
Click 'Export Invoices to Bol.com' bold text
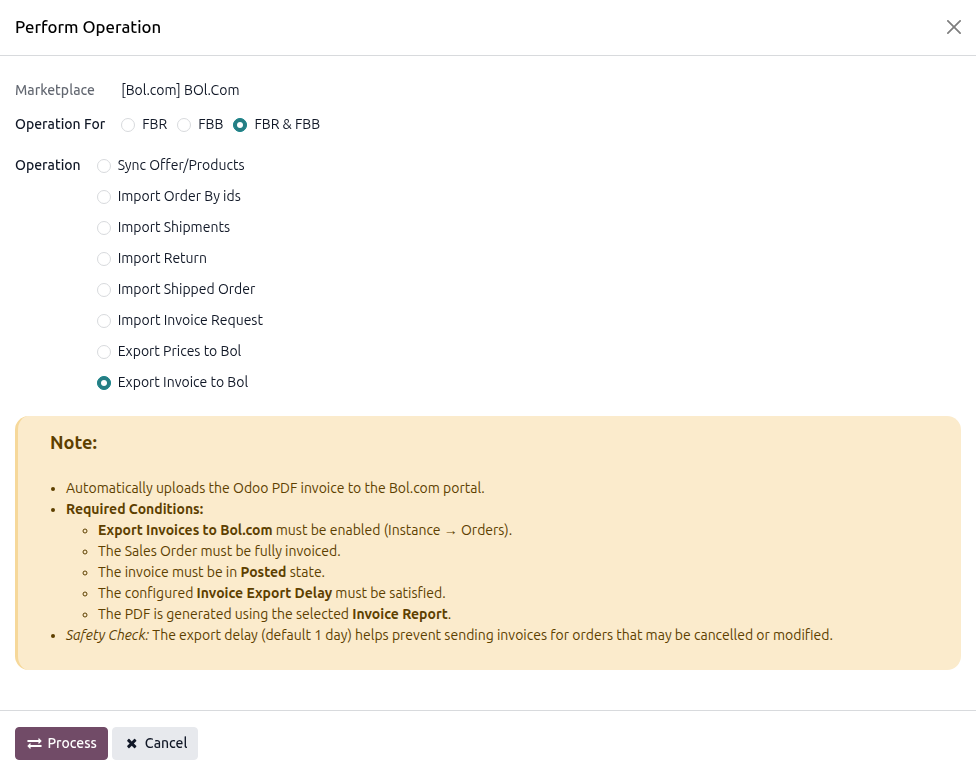(x=185, y=530)
